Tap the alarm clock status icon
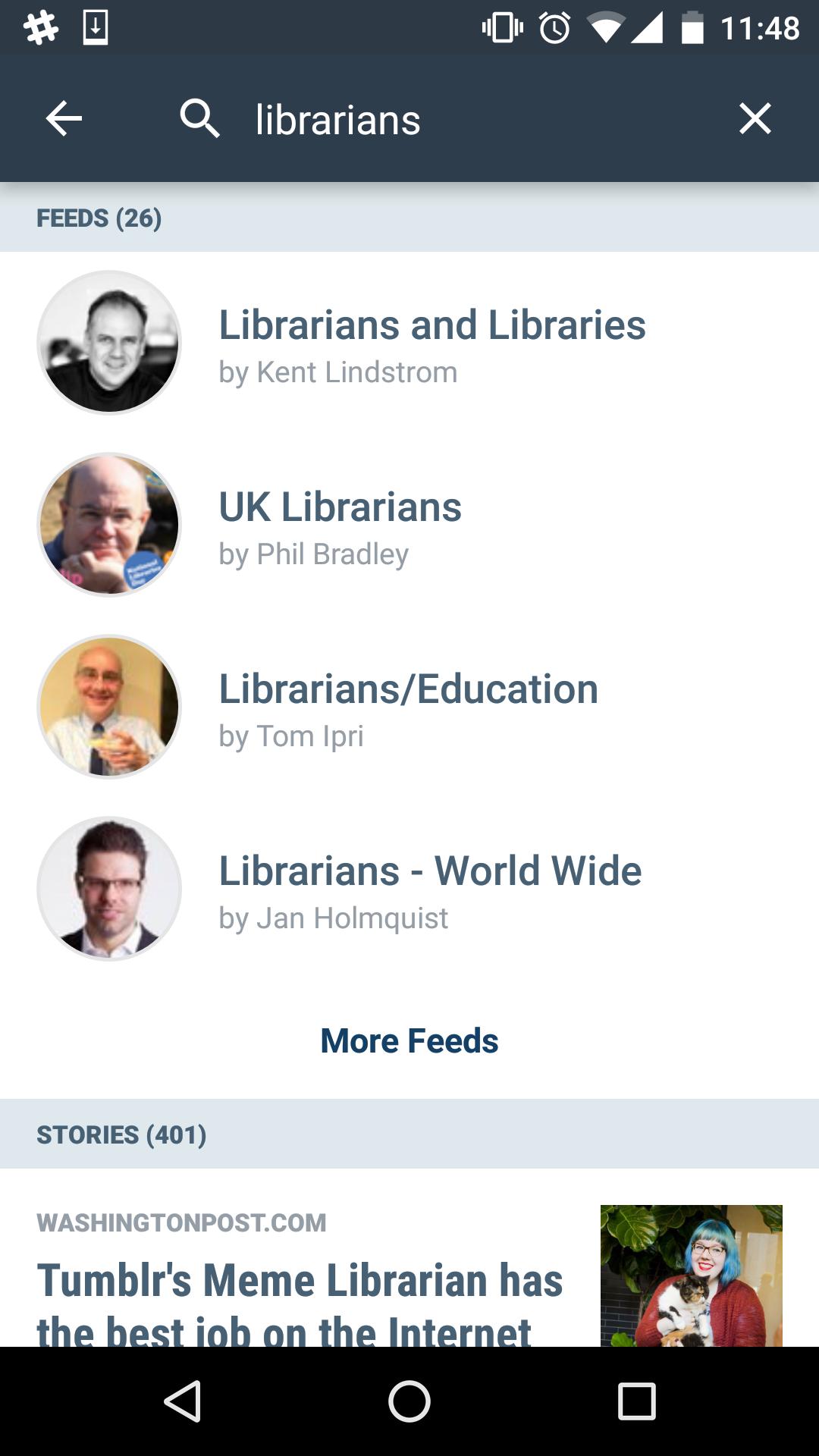 pyautogui.click(x=555, y=28)
